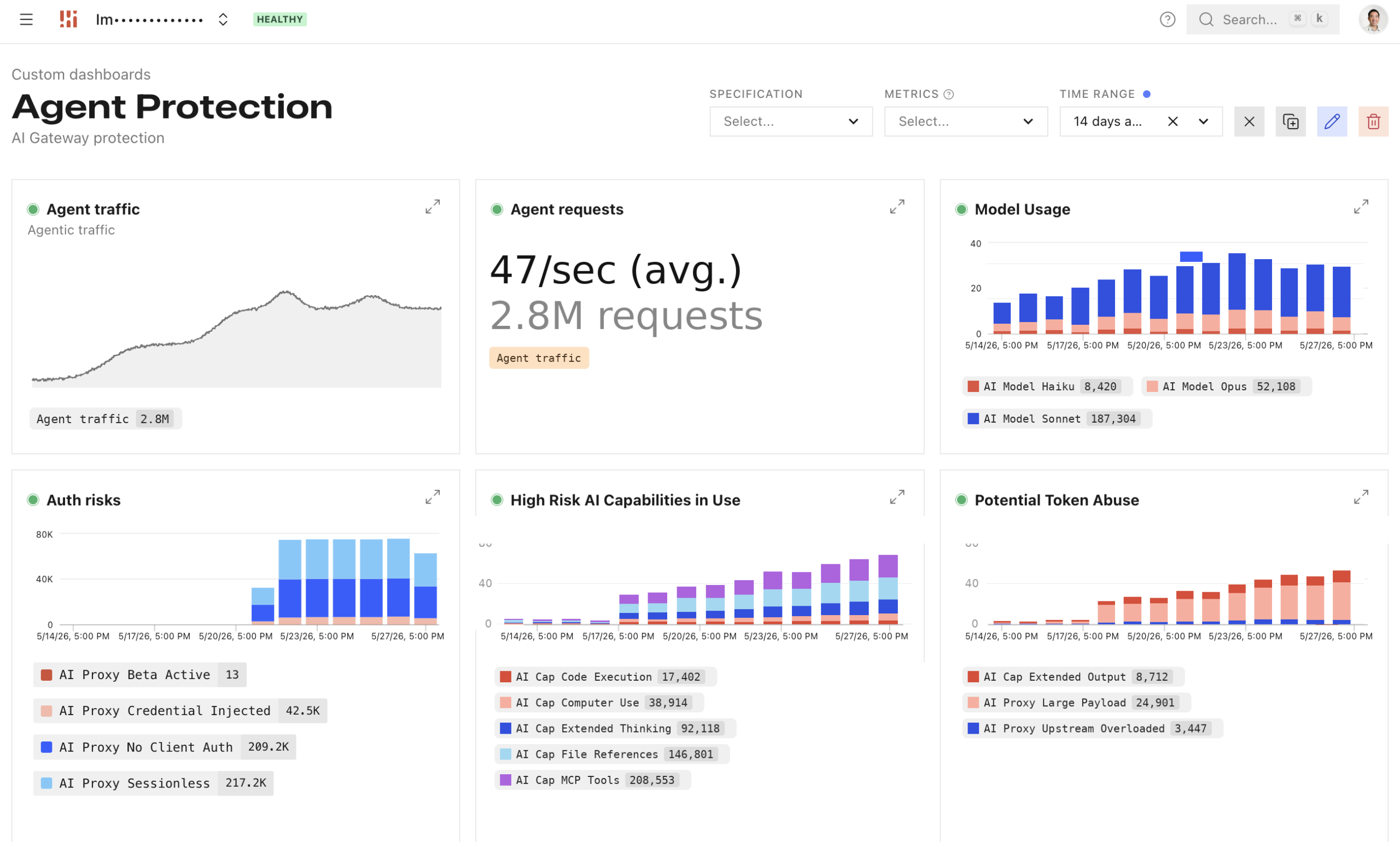Open the user avatar menu
Viewport: 1400px width, 842px height.
1373,19
